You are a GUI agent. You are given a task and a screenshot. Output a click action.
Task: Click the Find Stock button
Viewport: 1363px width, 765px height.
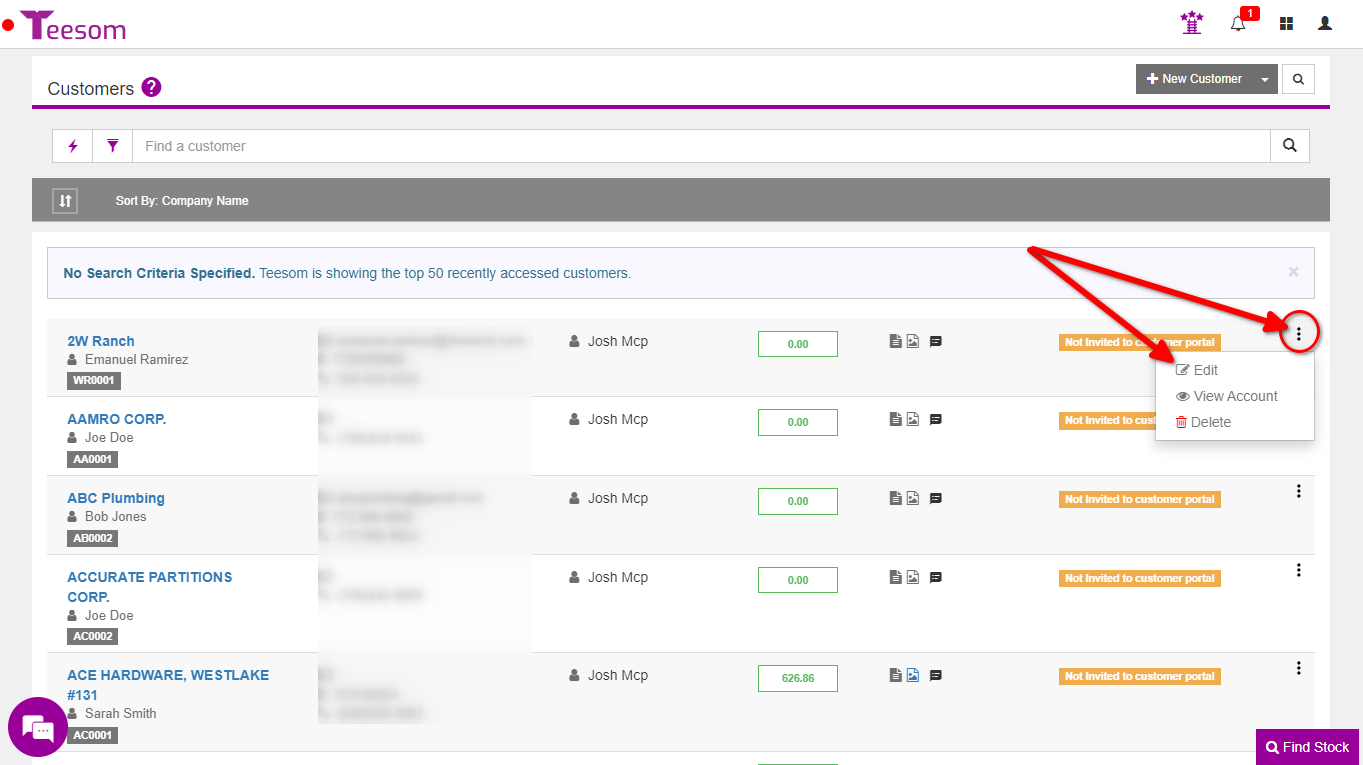(1309, 747)
